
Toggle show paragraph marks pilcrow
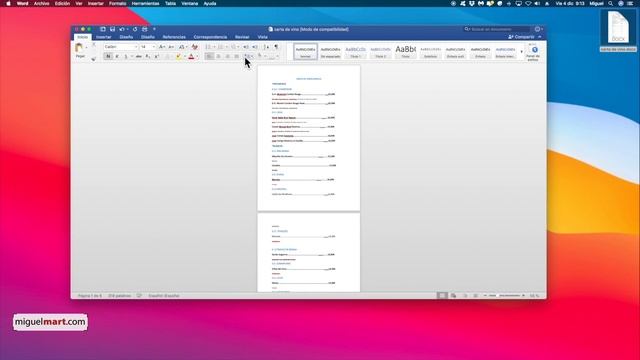(276, 47)
